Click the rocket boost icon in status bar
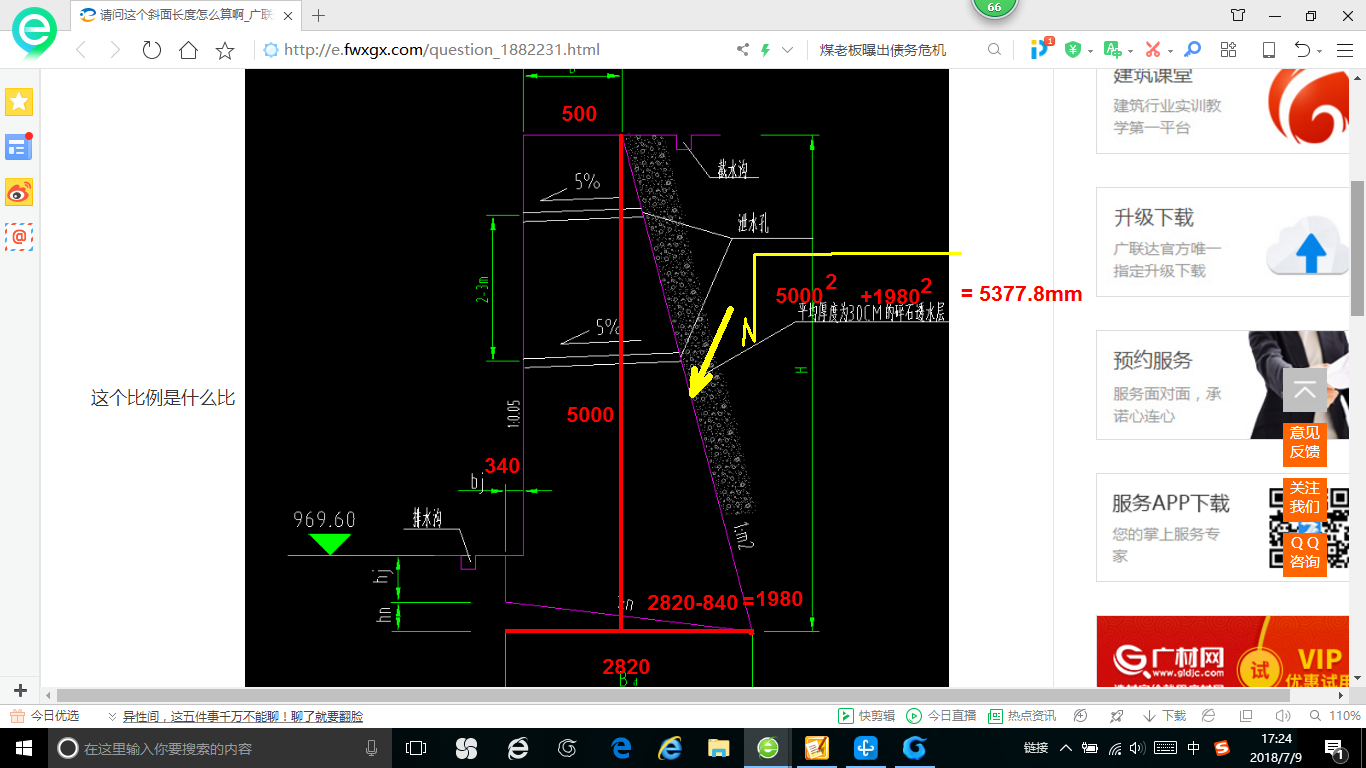Screen dimensions: 1366x768 pos(1117,716)
